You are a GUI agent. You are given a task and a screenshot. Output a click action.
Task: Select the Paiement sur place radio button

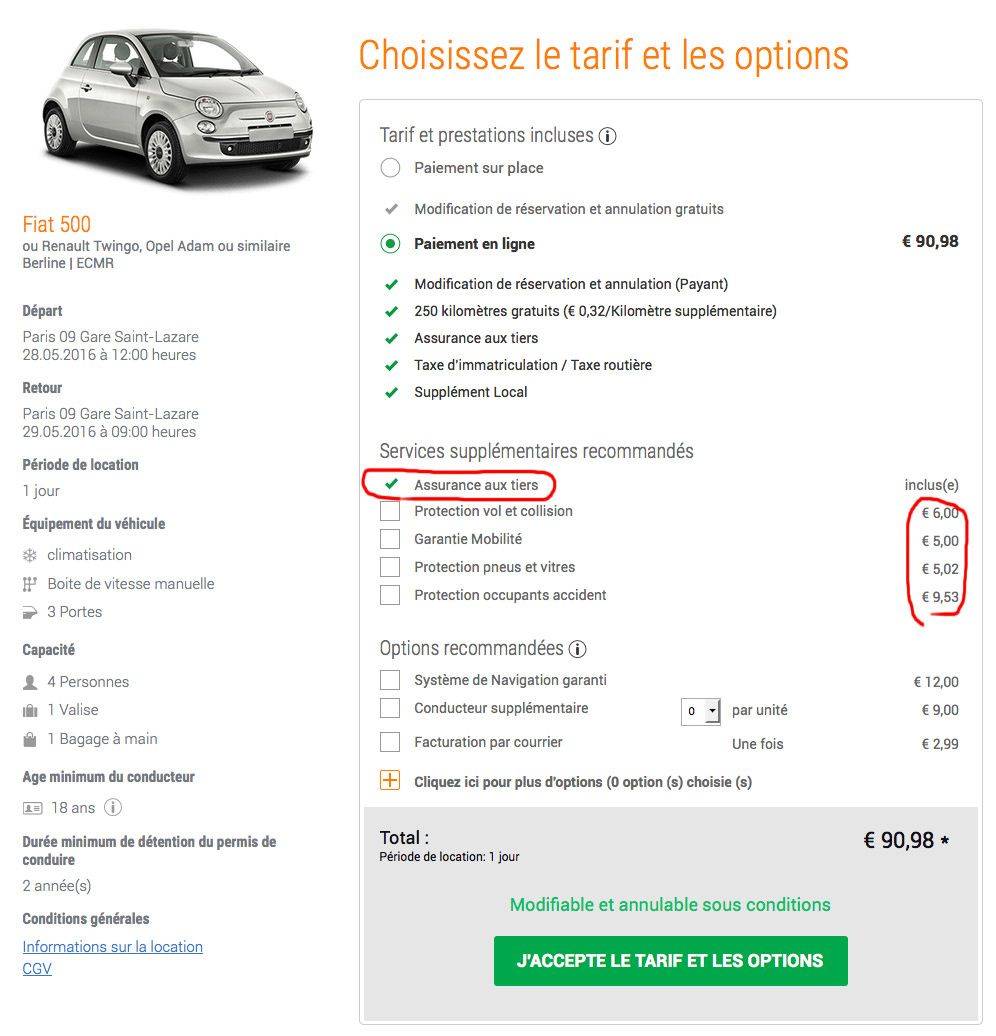click(390, 168)
